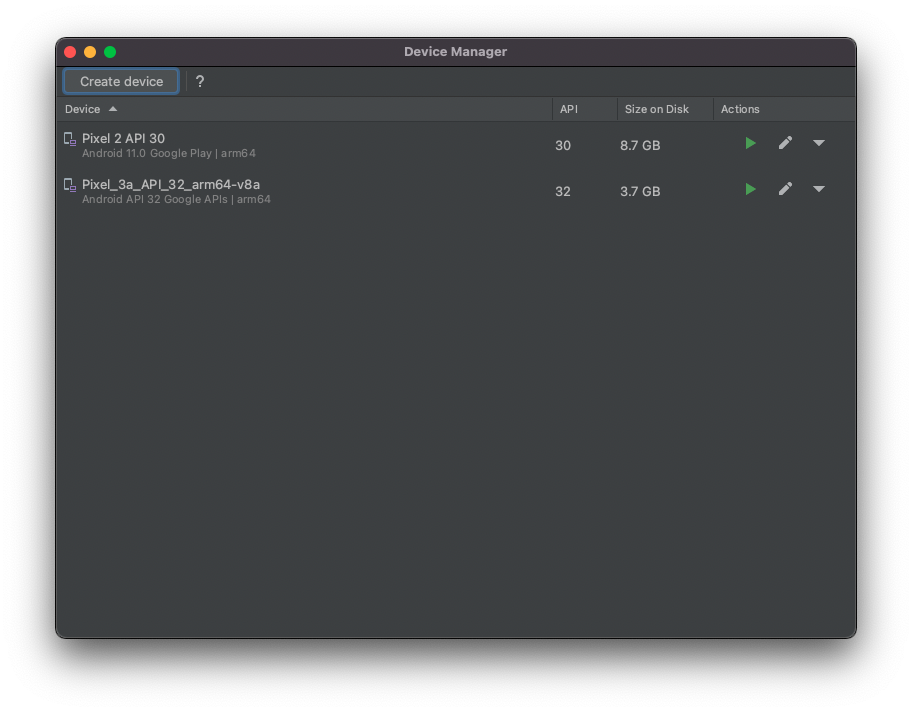Select the Pixel 2 API 30 row
The height and width of the screenshot is (712, 912).
pos(300,145)
